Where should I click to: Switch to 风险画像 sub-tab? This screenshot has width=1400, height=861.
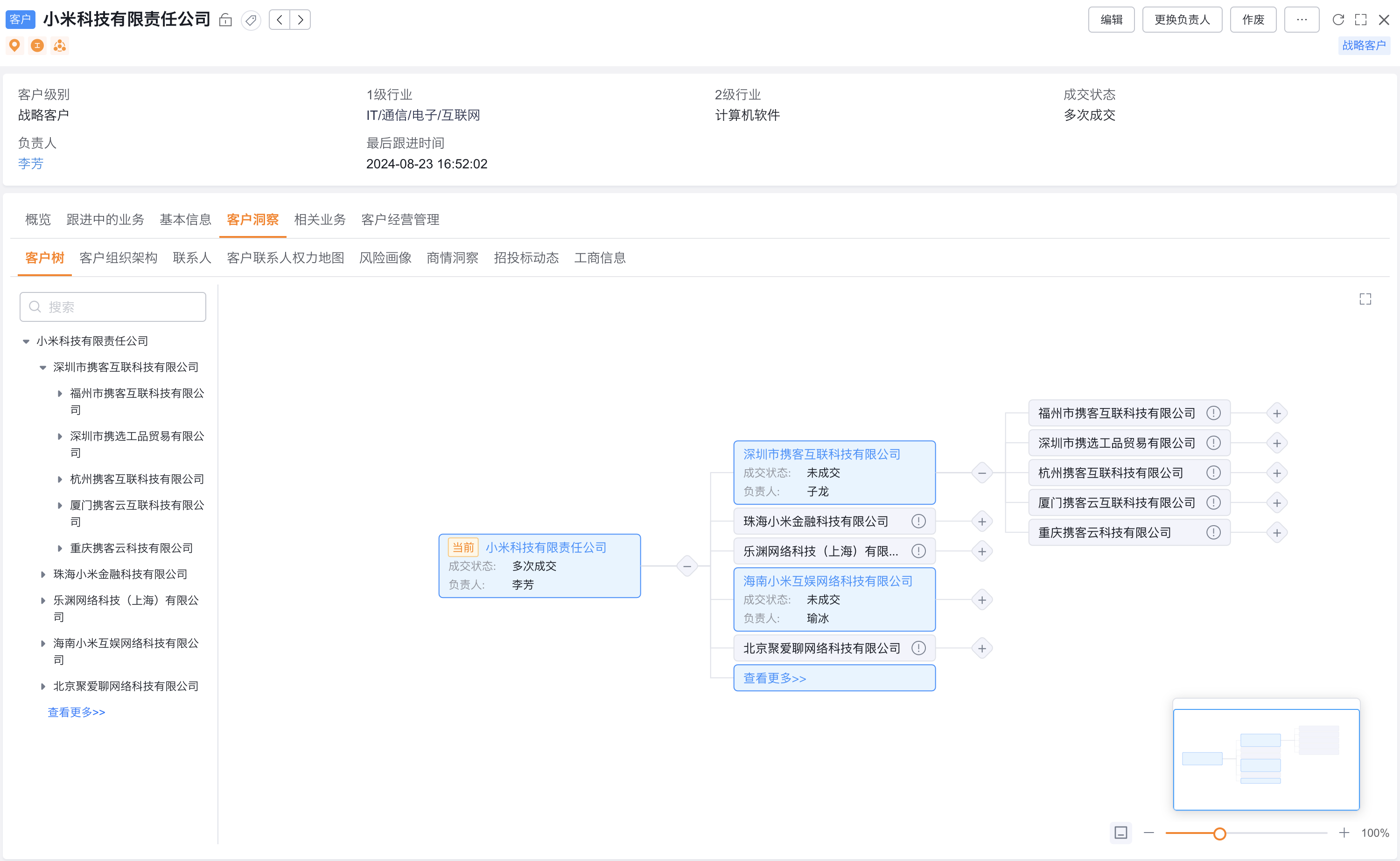(x=385, y=258)
